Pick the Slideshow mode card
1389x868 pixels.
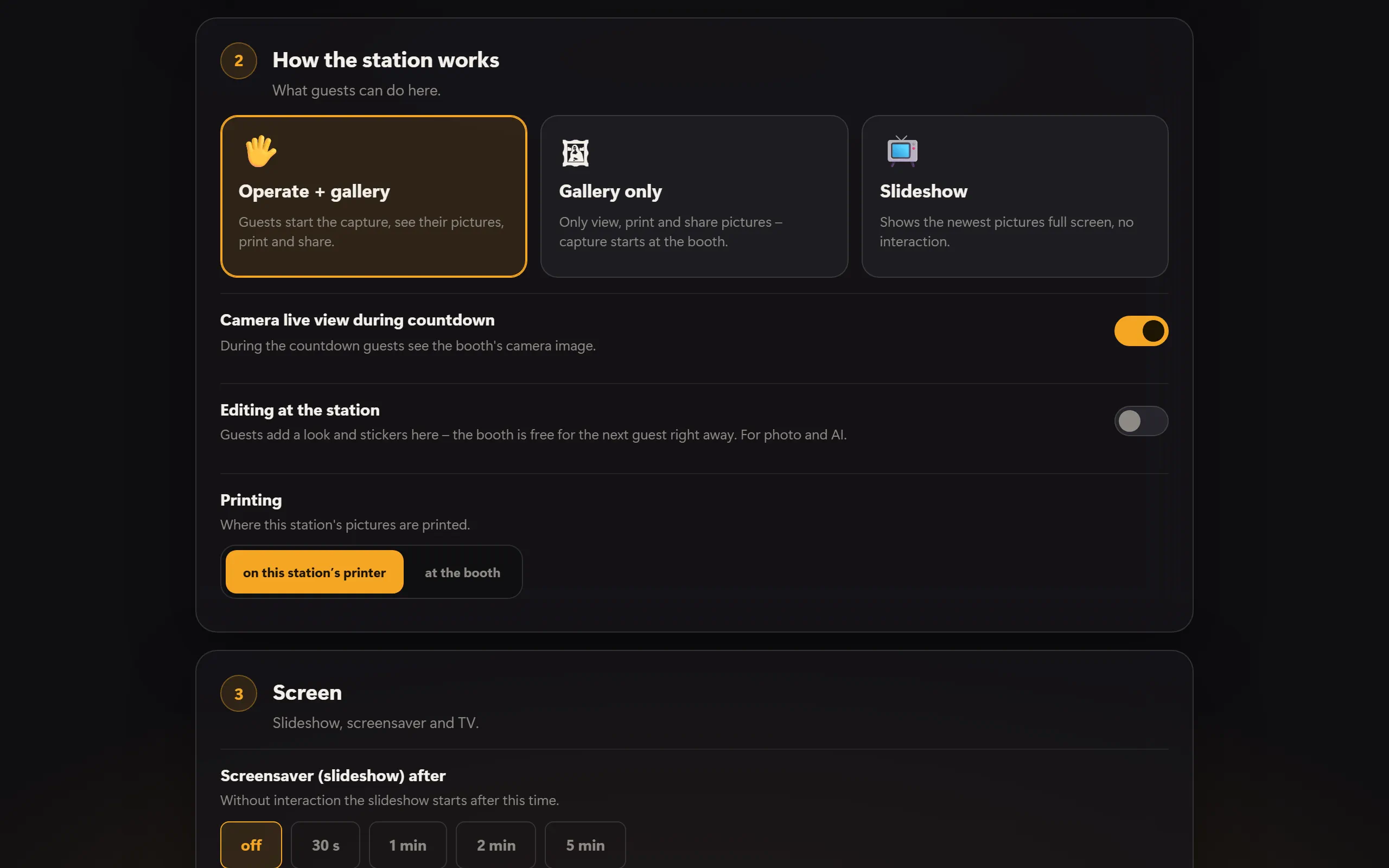coord(1015,196)
